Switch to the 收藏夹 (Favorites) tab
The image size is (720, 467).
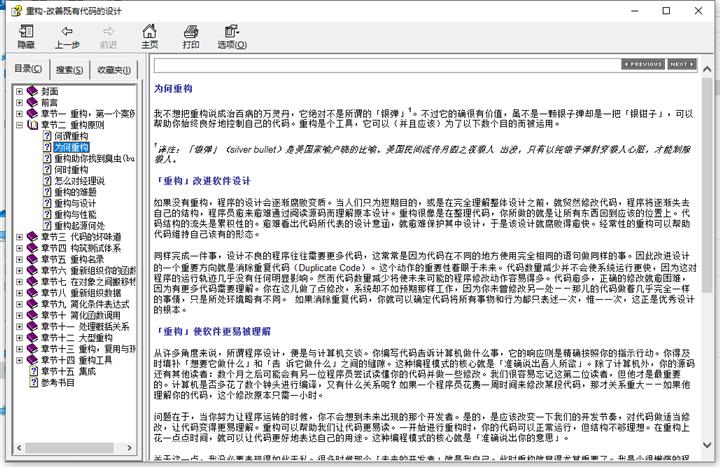[x=114, y=70]
